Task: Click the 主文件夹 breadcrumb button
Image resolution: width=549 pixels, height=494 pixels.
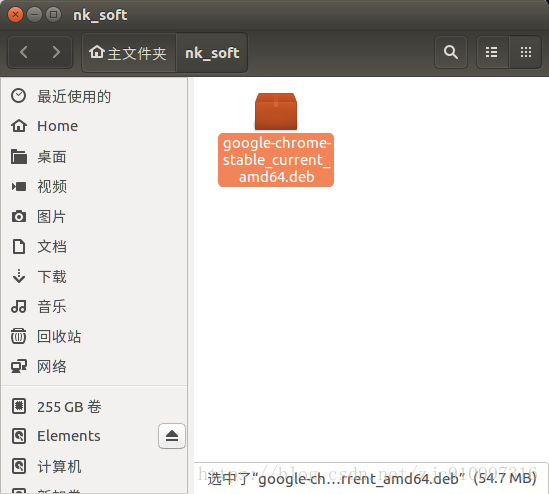Action: [129, 53]
